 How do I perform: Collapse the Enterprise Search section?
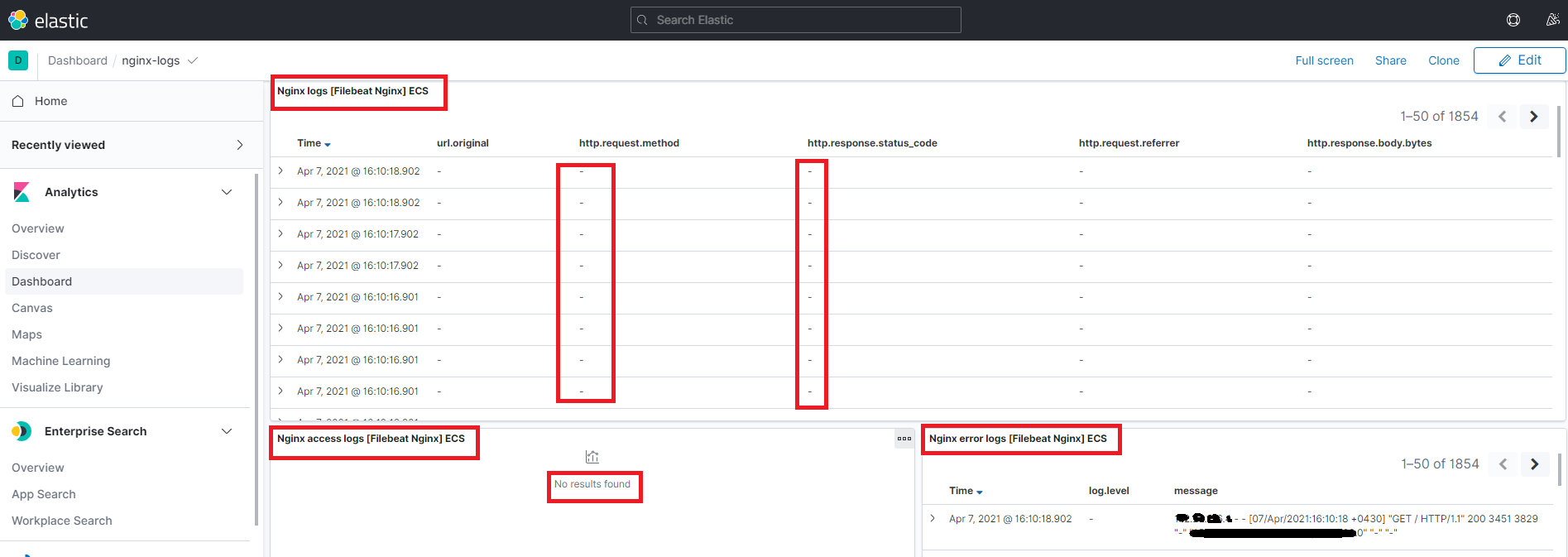click(x=227, y=431)
